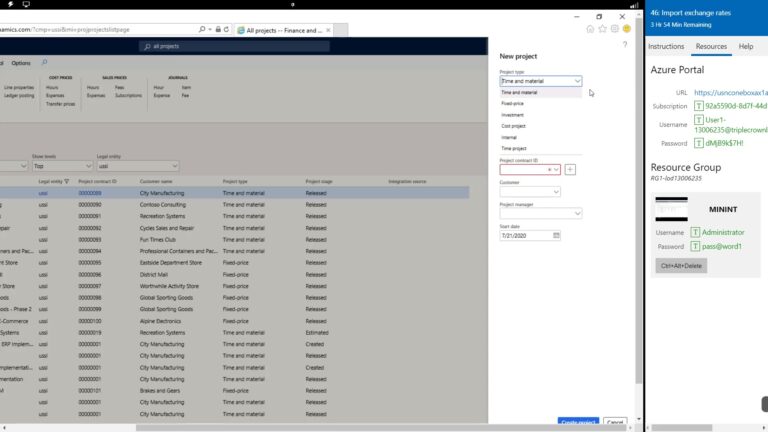The height and width of the screenshot is (432, 768).
Task: Open Transfer prices under Cost prices
Action: pyautogui.click(x=61, y=104)
